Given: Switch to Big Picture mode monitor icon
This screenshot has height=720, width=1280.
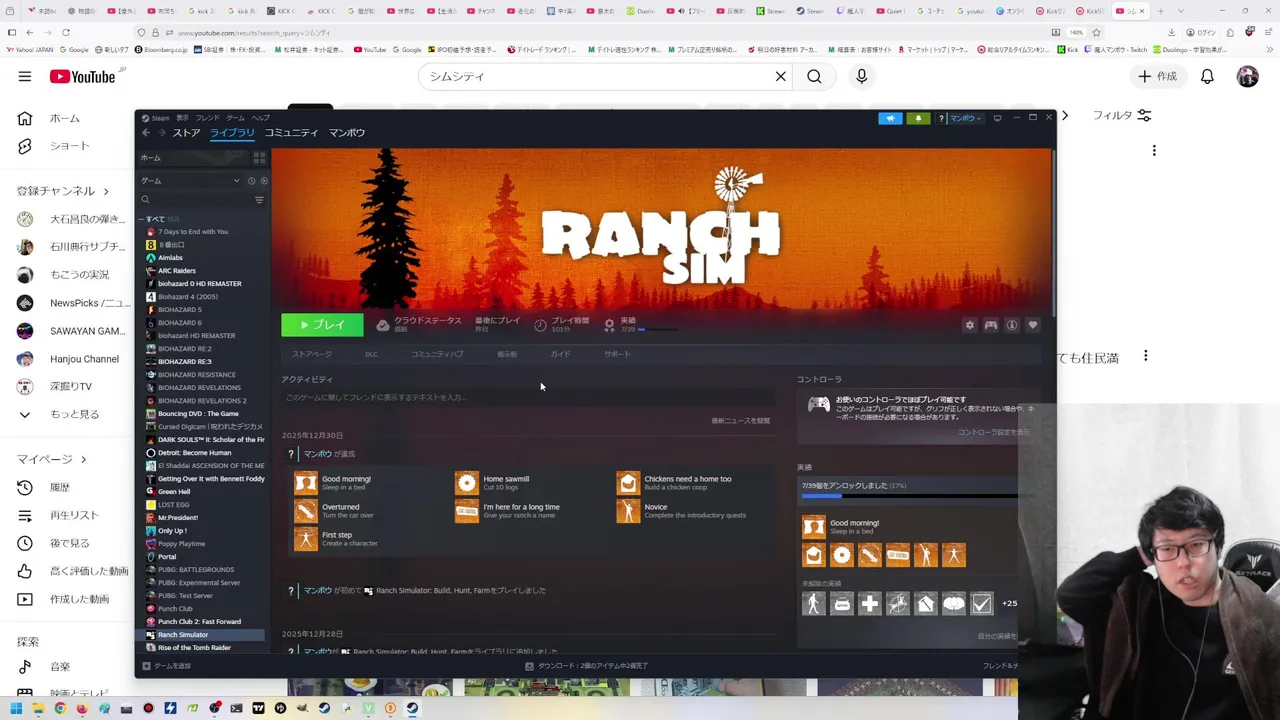Looking at the screenshot, I should coord(997,118).
